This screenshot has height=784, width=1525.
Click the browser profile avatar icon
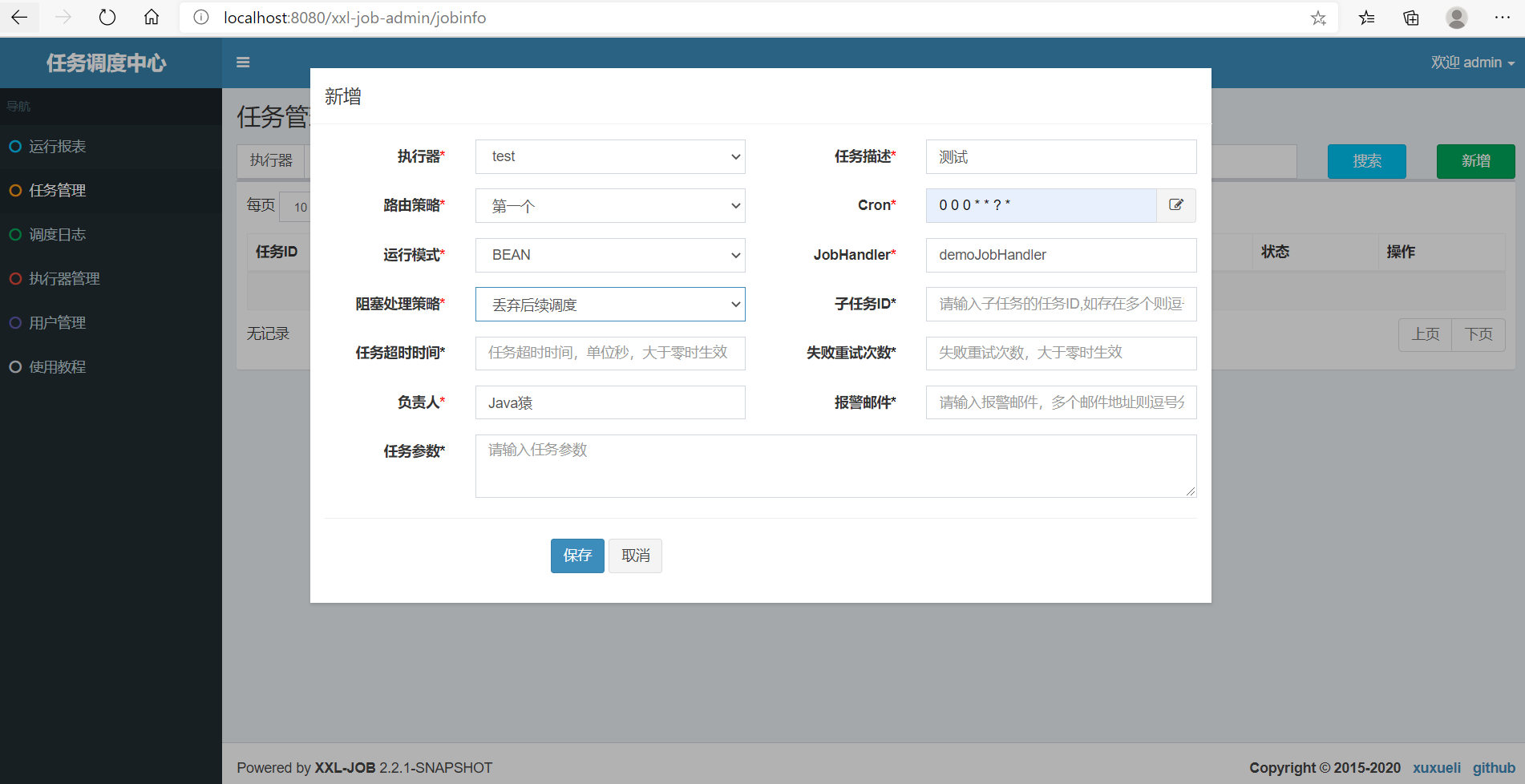point(1456,18)
